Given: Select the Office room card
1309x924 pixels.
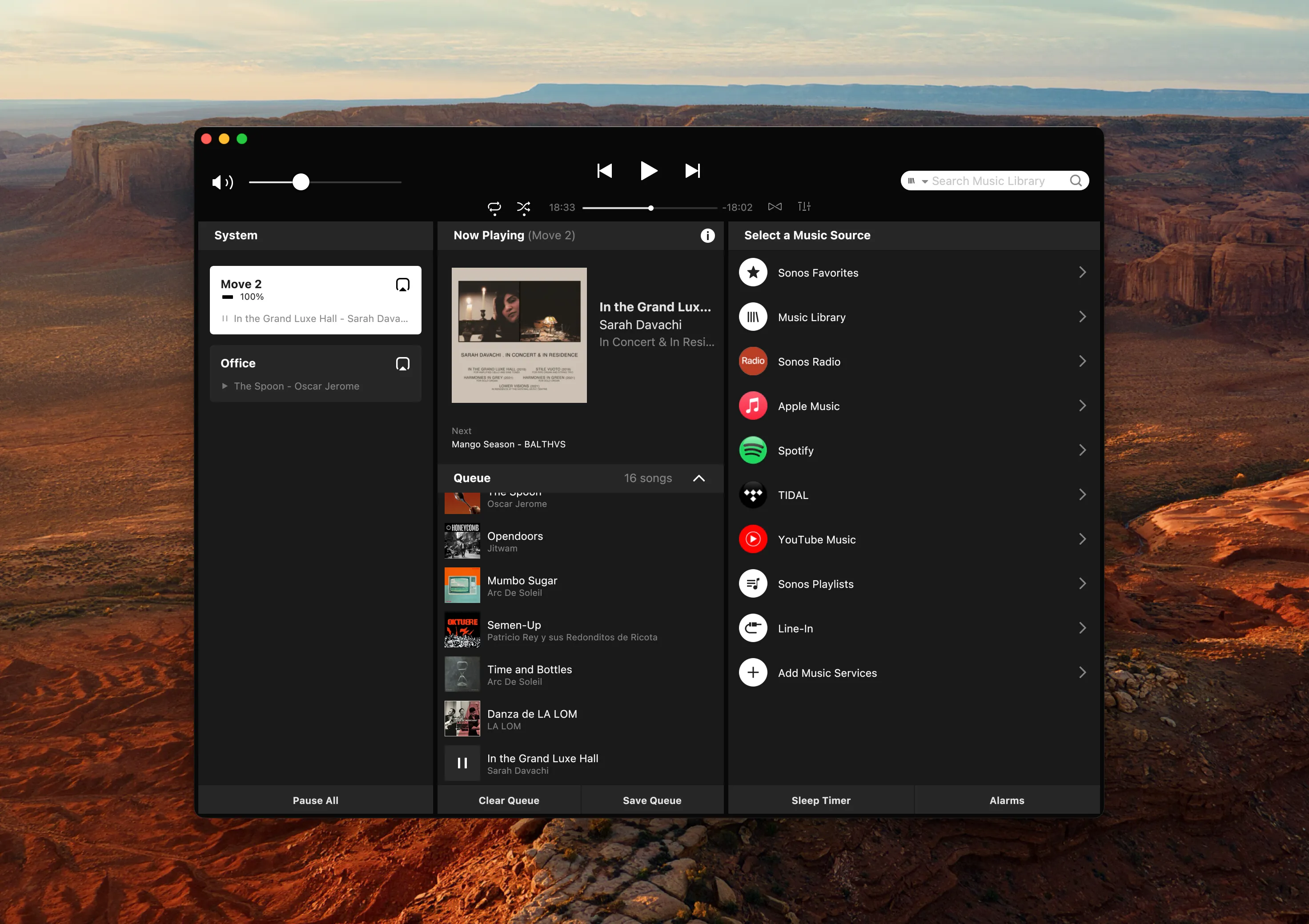Looking at the screenshot, I should click(315, 374).
